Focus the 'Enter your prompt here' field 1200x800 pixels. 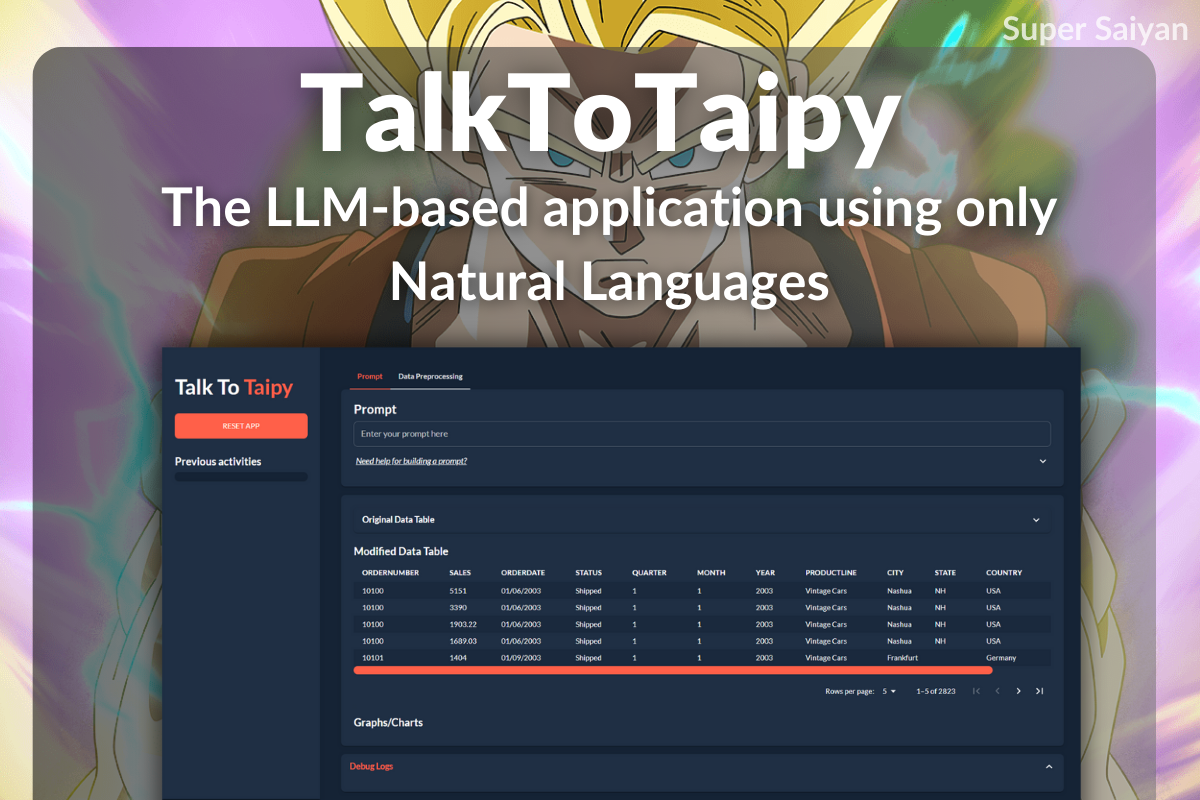702,434
